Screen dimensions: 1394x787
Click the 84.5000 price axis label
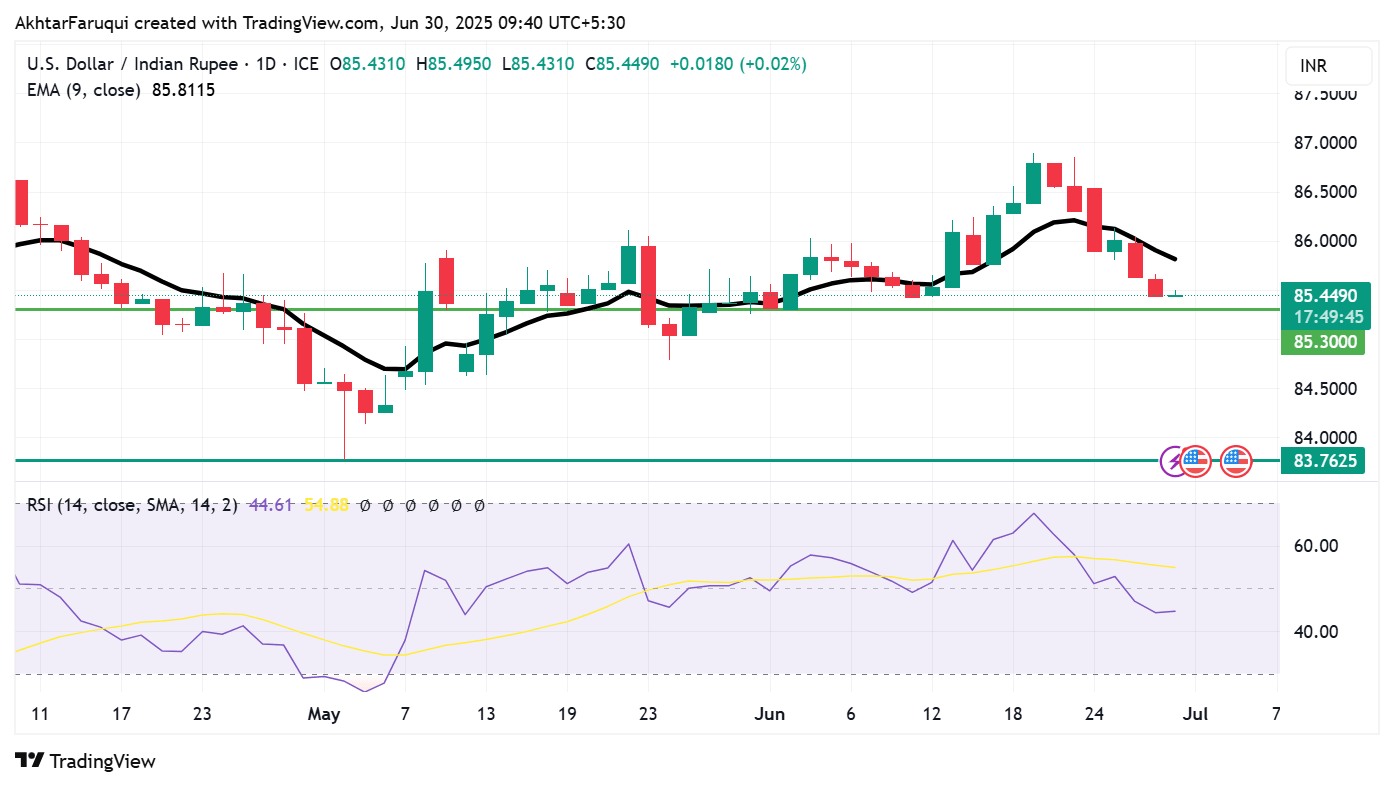[x=1325, y=389]
